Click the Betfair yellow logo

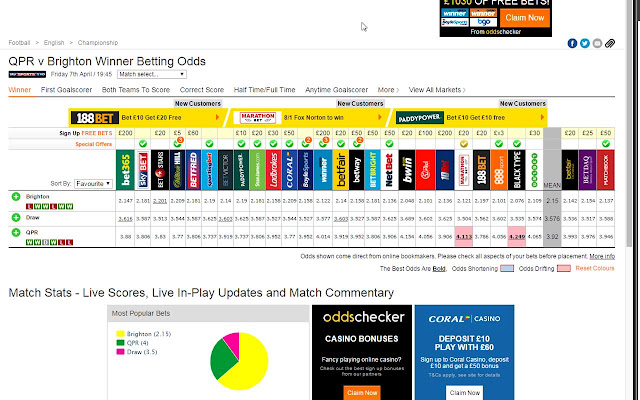pyautogui.click(x=340, y=170)
